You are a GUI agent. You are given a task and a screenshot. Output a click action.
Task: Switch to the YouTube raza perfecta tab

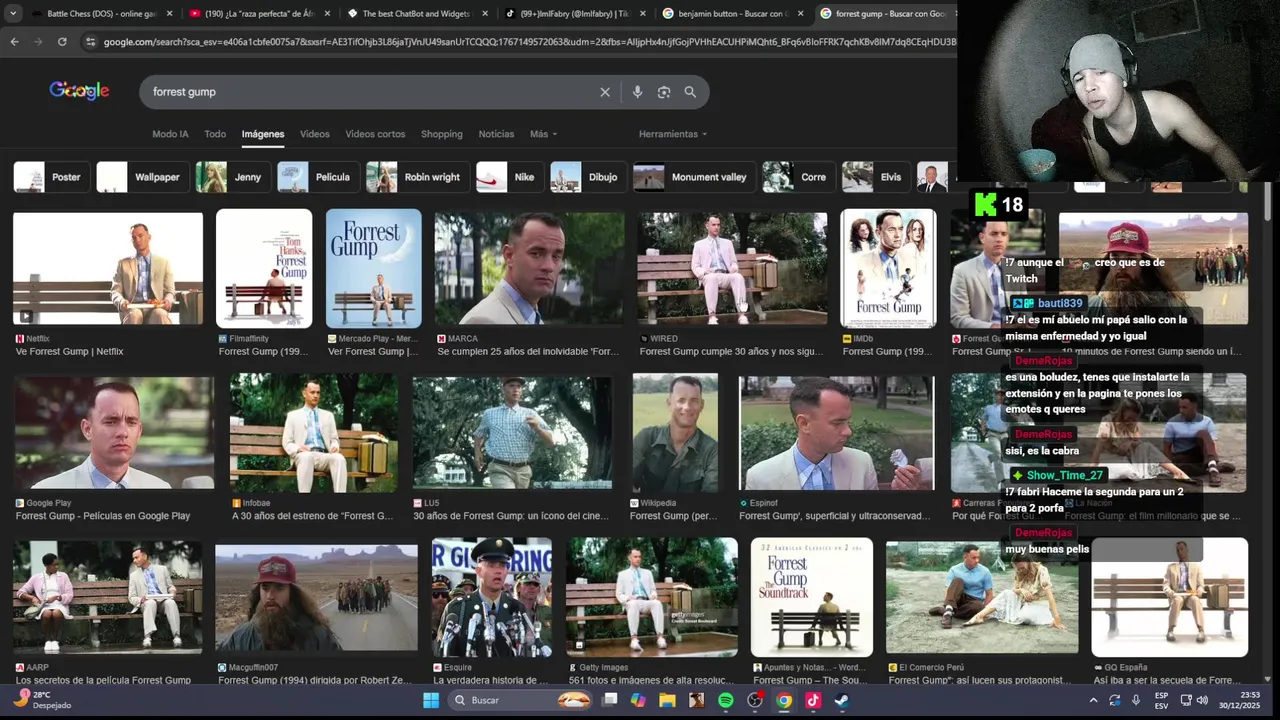click(x=260, y=14)
